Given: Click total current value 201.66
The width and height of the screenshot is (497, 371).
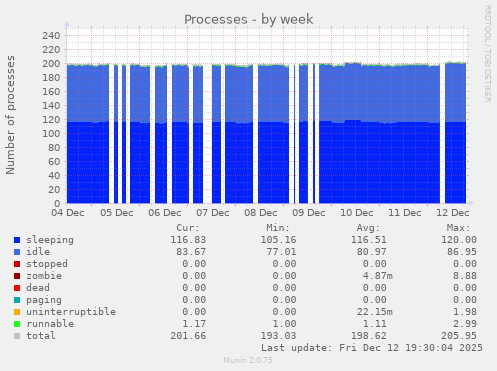Looking at the screenshot, I should pos(188,336).
